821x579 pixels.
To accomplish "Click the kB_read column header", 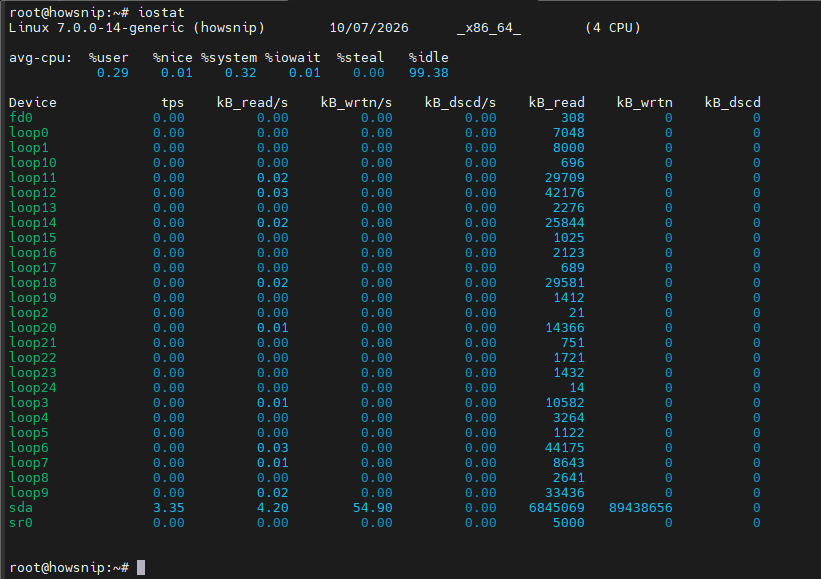I will tap(557, 103).
